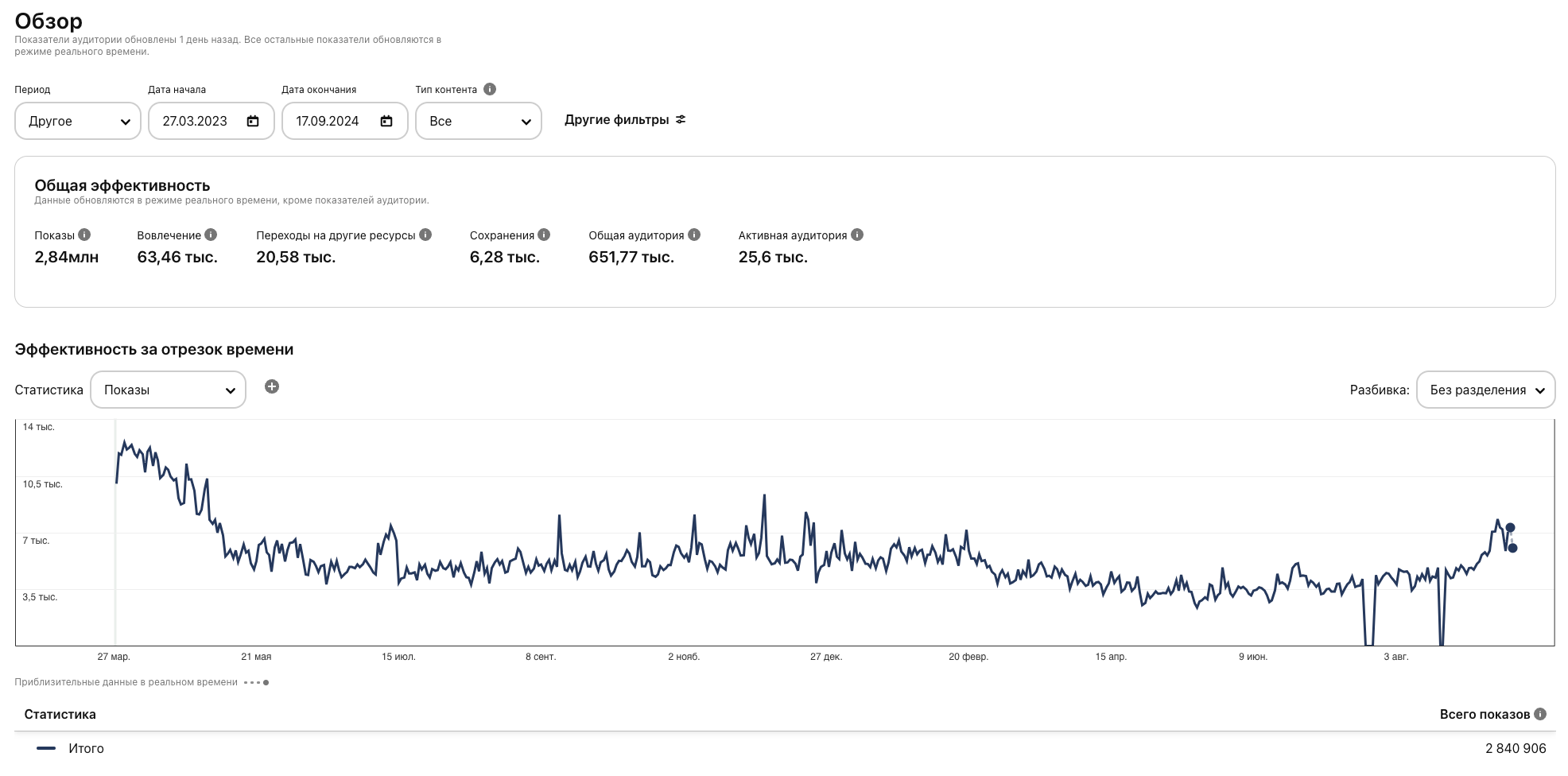Click the filter sliders icon beside Другие фильтры
Image resolution: width=1568 pixels, height=776 pixels.
click(681, 120)
